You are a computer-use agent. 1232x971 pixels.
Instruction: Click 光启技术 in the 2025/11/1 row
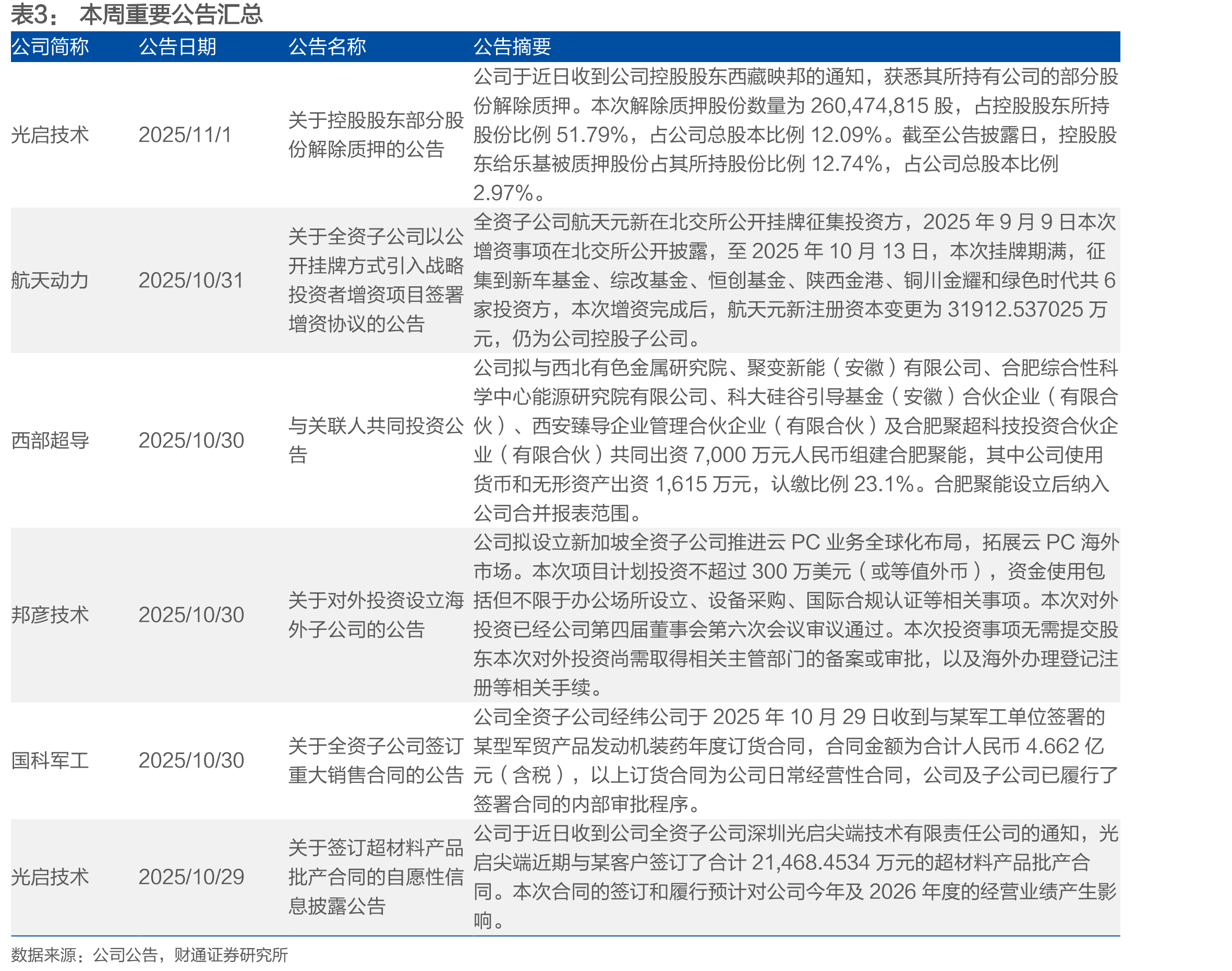[50, 135]
